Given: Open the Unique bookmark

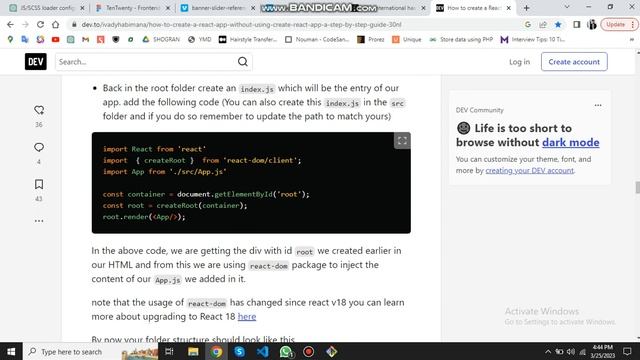Looking at the screenshot, I should pos(407,40).
